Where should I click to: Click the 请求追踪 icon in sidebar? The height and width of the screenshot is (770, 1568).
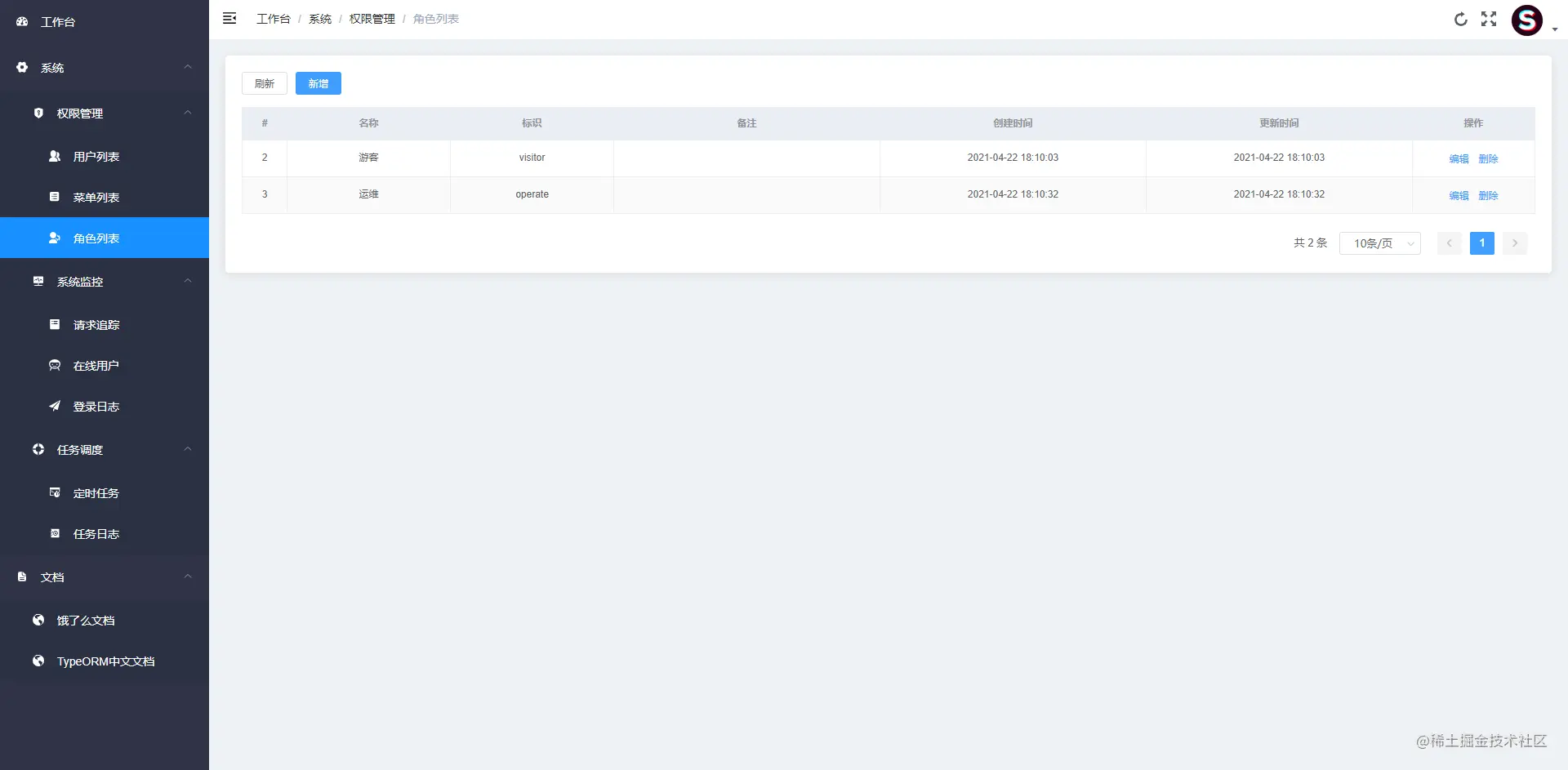[55, 324]
